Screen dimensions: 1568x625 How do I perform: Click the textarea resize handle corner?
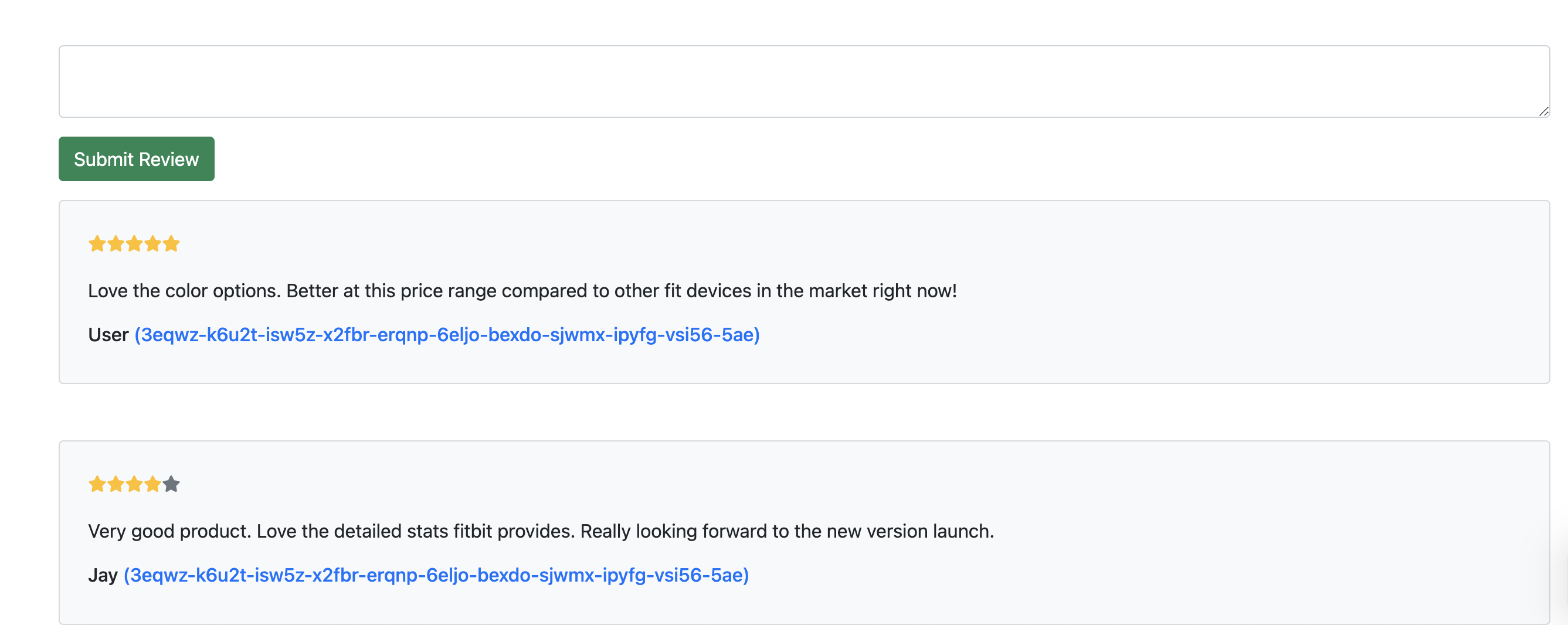tap(1543, 111)
